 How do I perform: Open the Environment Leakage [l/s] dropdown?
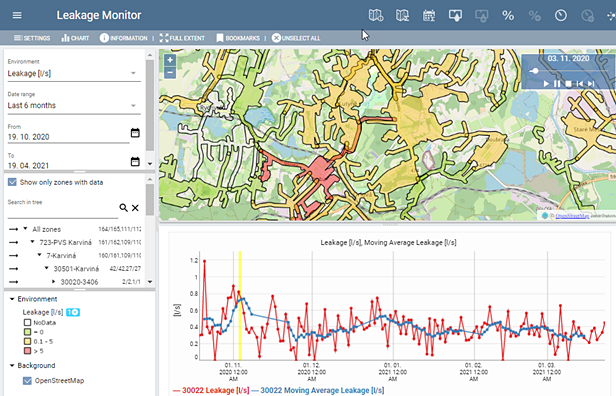74,73
